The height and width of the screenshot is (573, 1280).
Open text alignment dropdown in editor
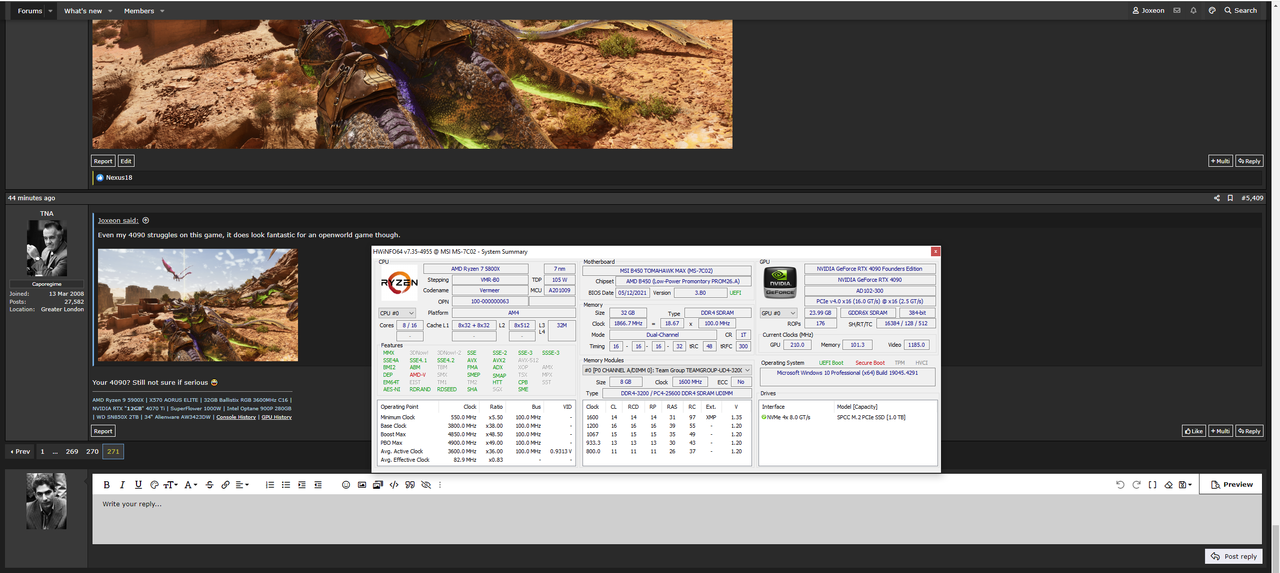242,484
